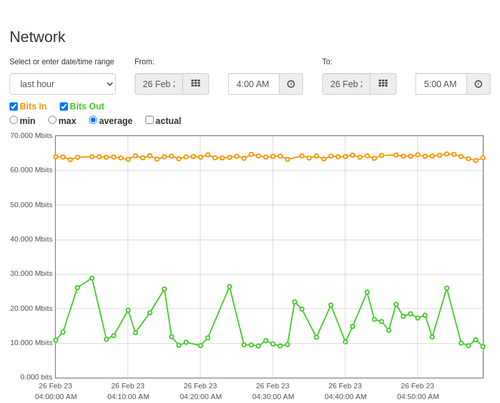Viewport: 500px width, 403px height.
Task: Click the 04:20:00 AM time axis label
Action: tap(201, 397)
